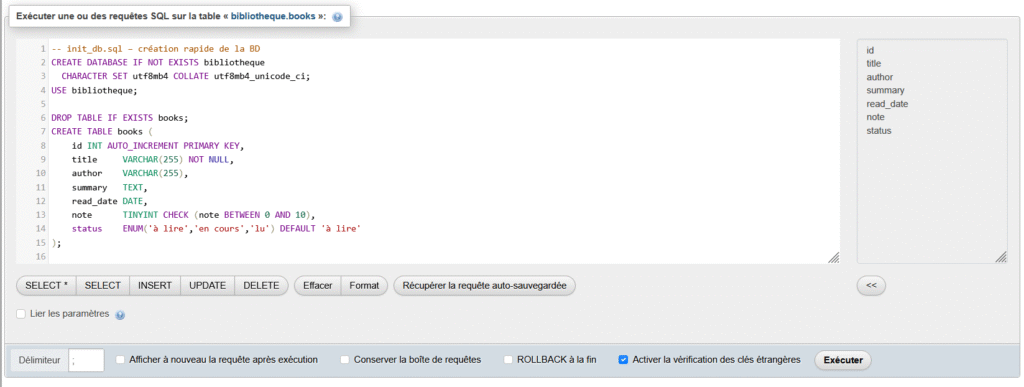The width and height of the screenshot is (1024, 387).
Task: Open the bibliotheque.books table link
Action: click(273, 17)
